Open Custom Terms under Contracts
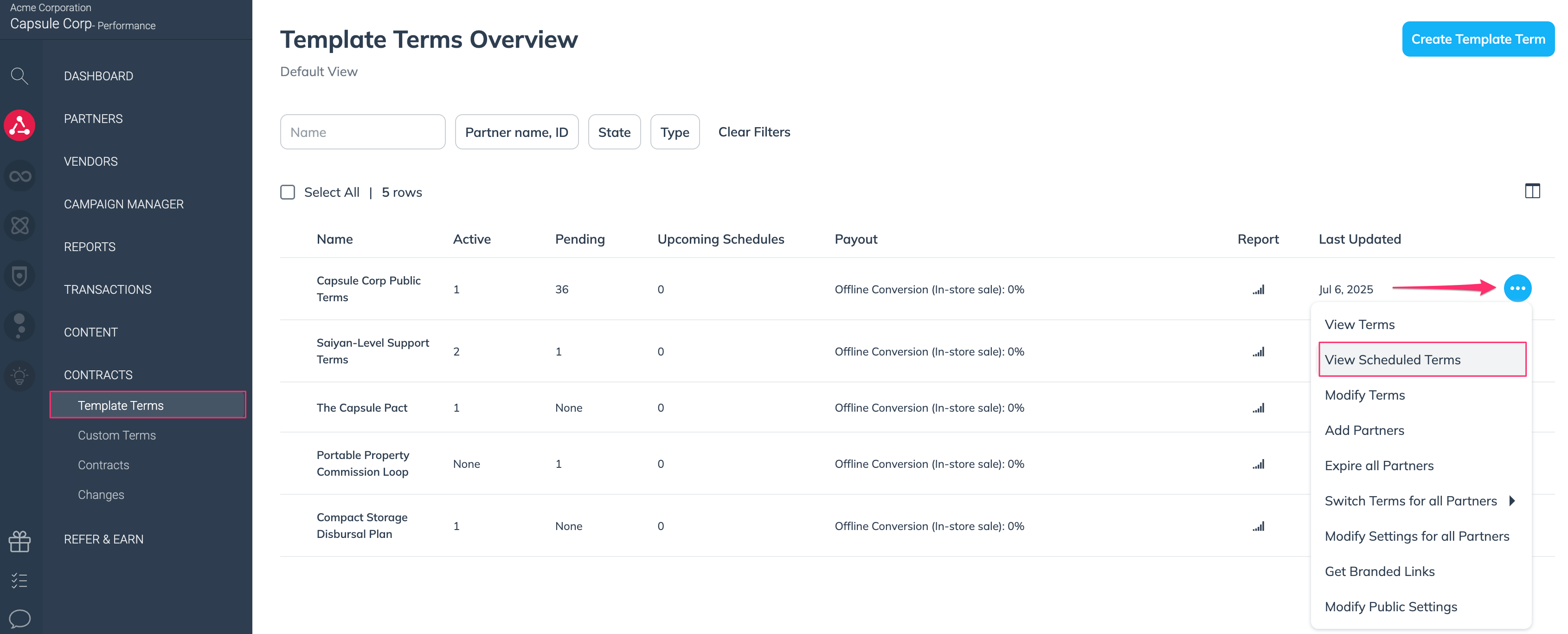Screen dimensions: 1568x634 point(117,435)
